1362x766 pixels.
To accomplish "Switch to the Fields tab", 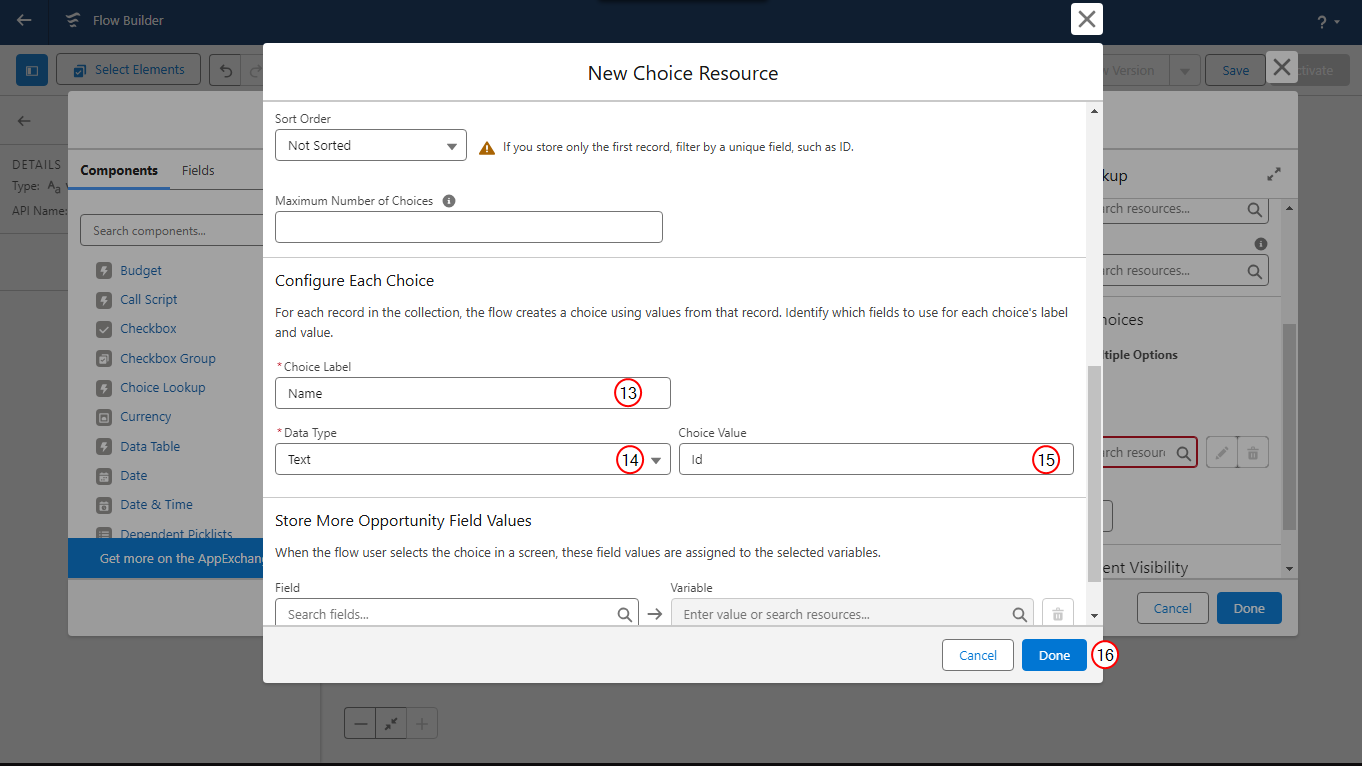I will pyautogui.click(x=198, y=170).
